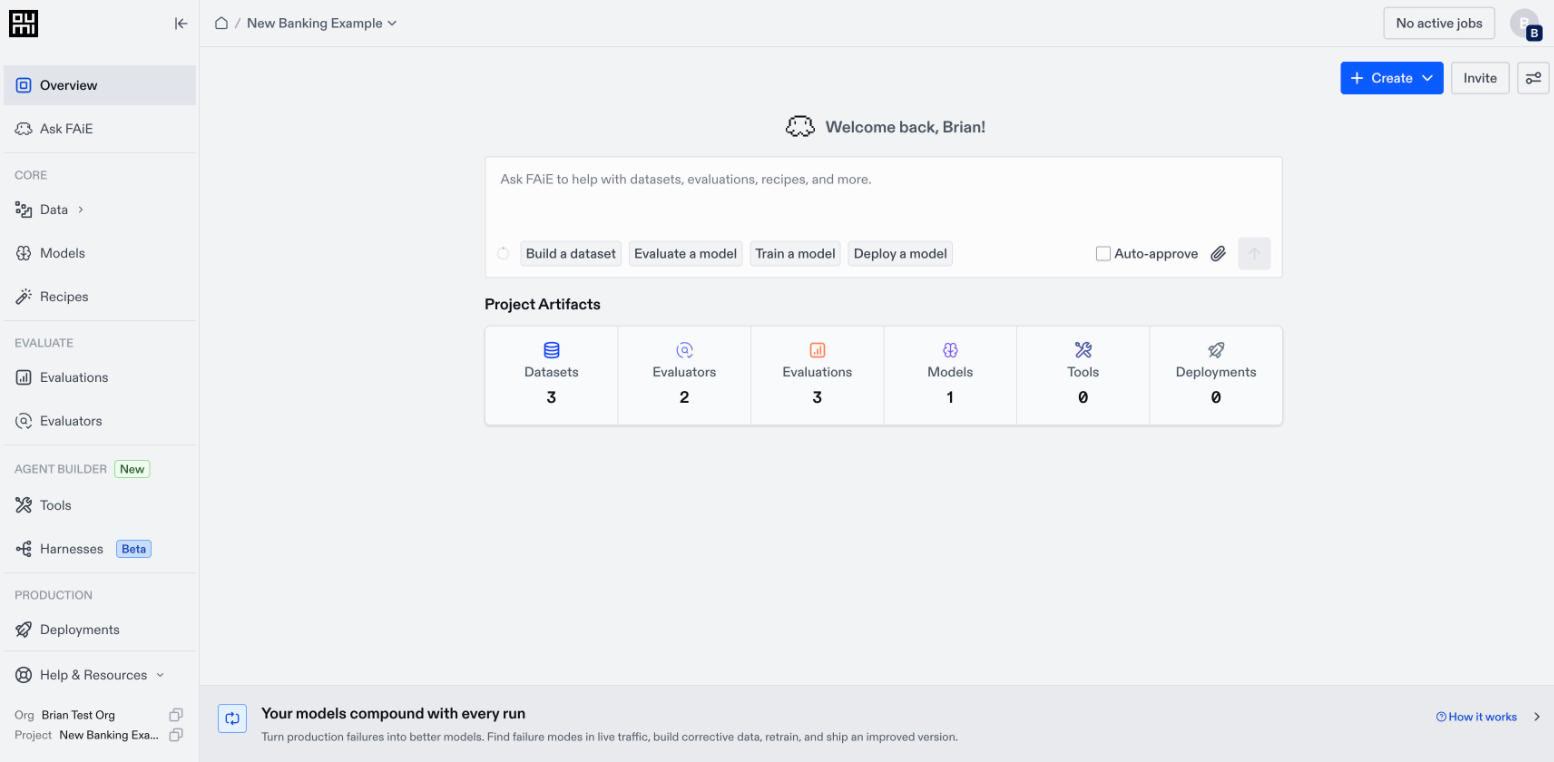Open the Models artifact card
This screenshot has width=1554, height=762.
pos(950,375)
